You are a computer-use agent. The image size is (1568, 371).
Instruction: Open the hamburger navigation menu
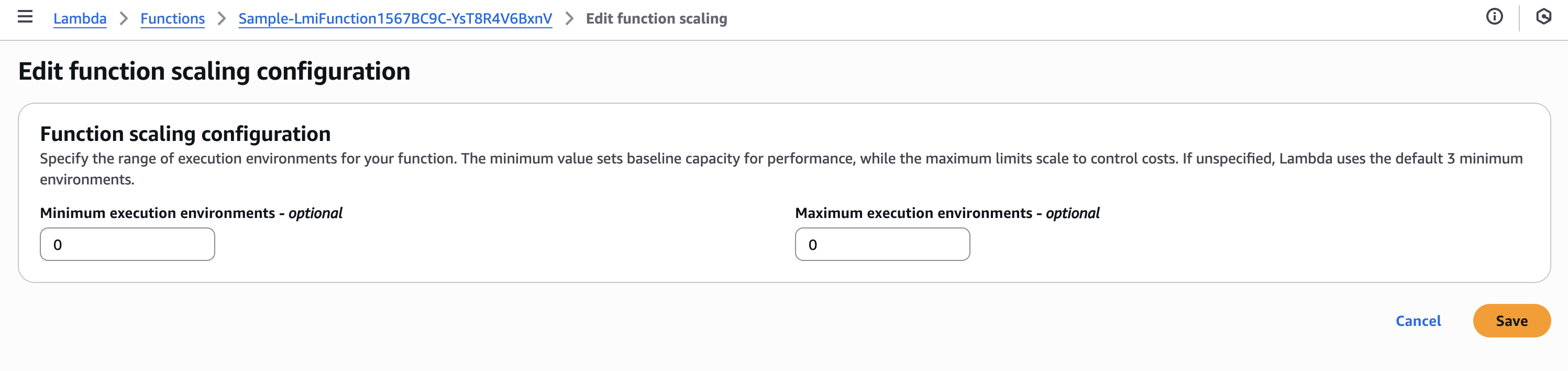tap(25, 16)
